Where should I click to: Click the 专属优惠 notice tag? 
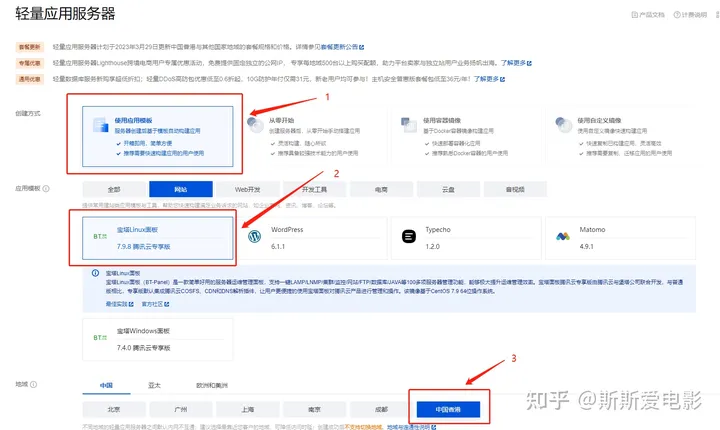pos(29,63)
